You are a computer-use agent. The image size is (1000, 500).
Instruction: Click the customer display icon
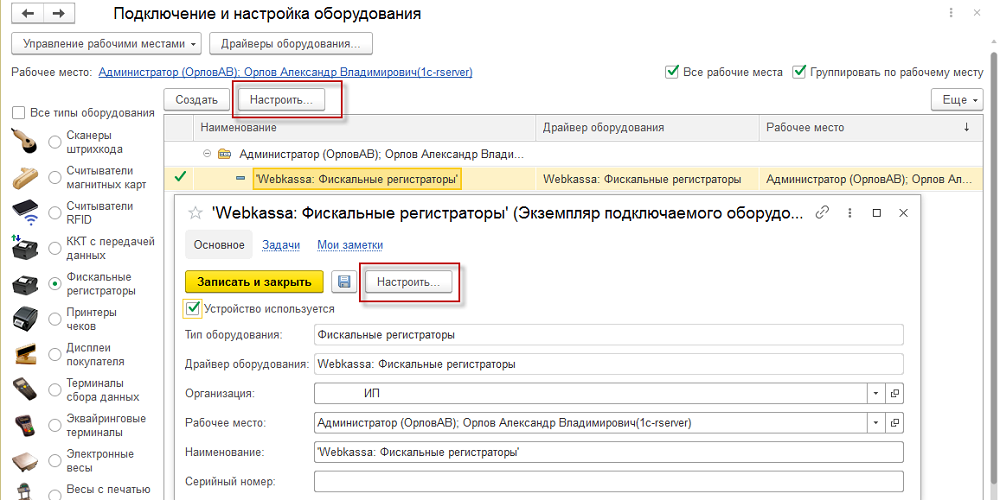pos(26,355)
